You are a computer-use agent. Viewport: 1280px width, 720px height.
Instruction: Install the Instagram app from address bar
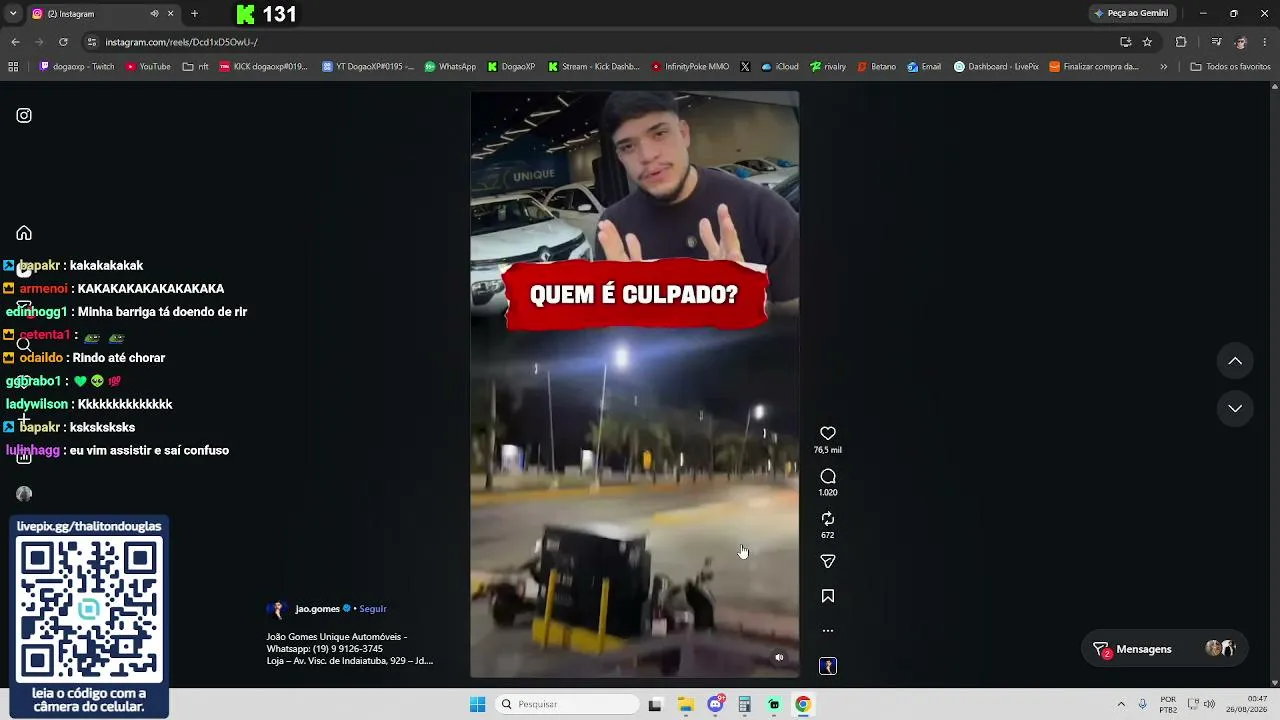1125,42
